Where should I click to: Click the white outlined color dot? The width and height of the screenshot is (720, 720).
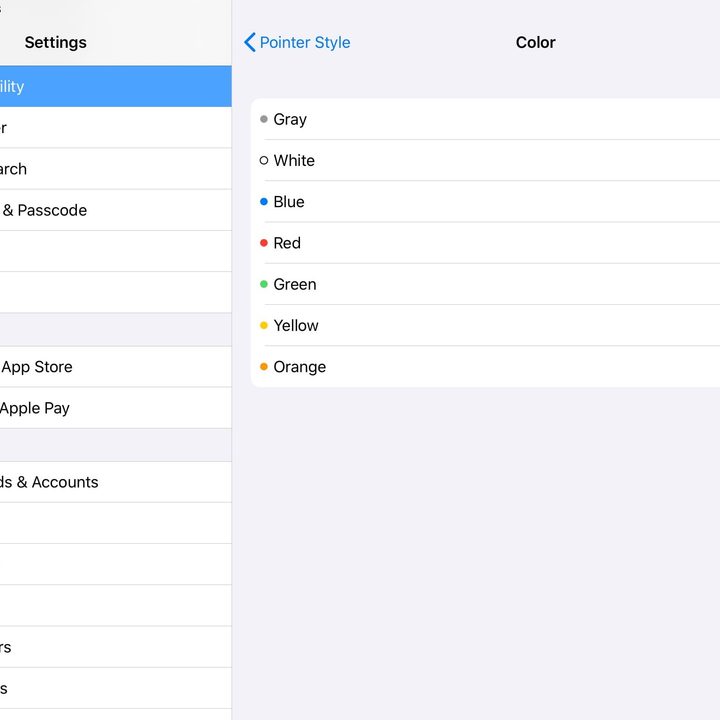coord(264,160)
